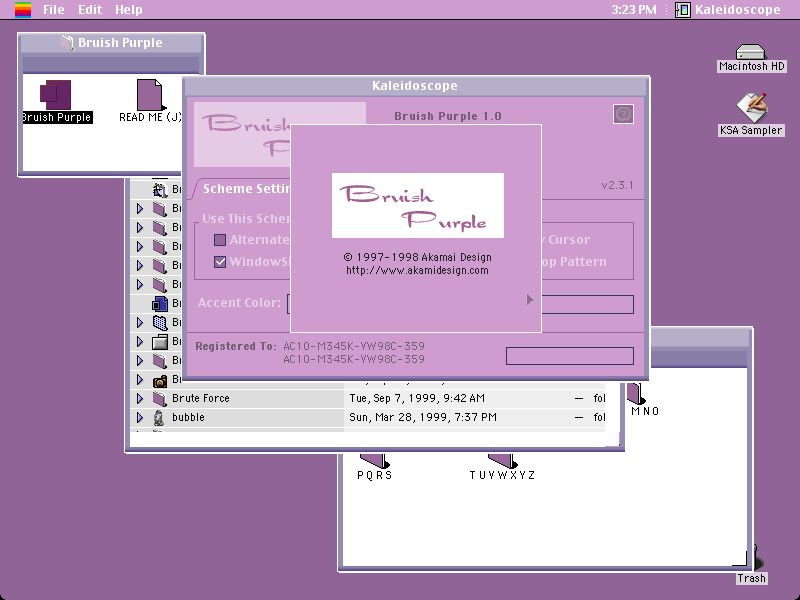
Task: Expand the triangle beside the dotted grid icon
Action: [140, 322]
